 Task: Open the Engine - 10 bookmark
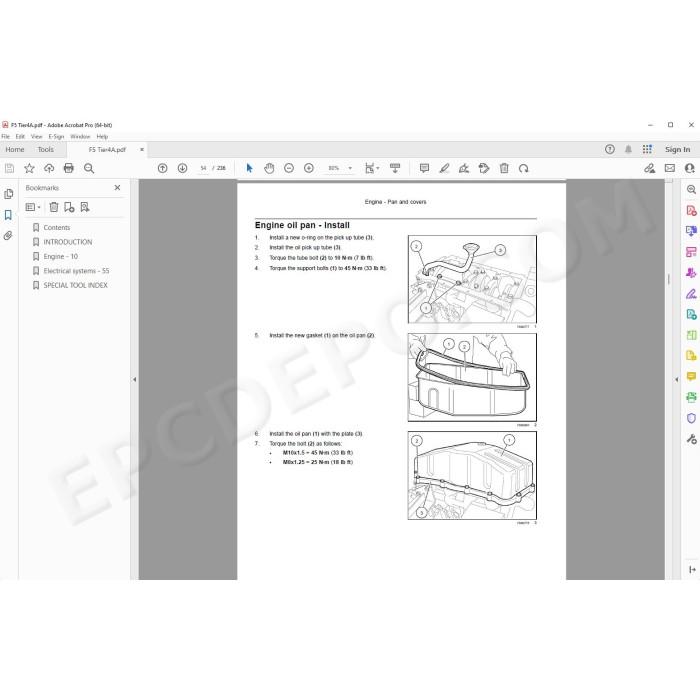point(61,256)
